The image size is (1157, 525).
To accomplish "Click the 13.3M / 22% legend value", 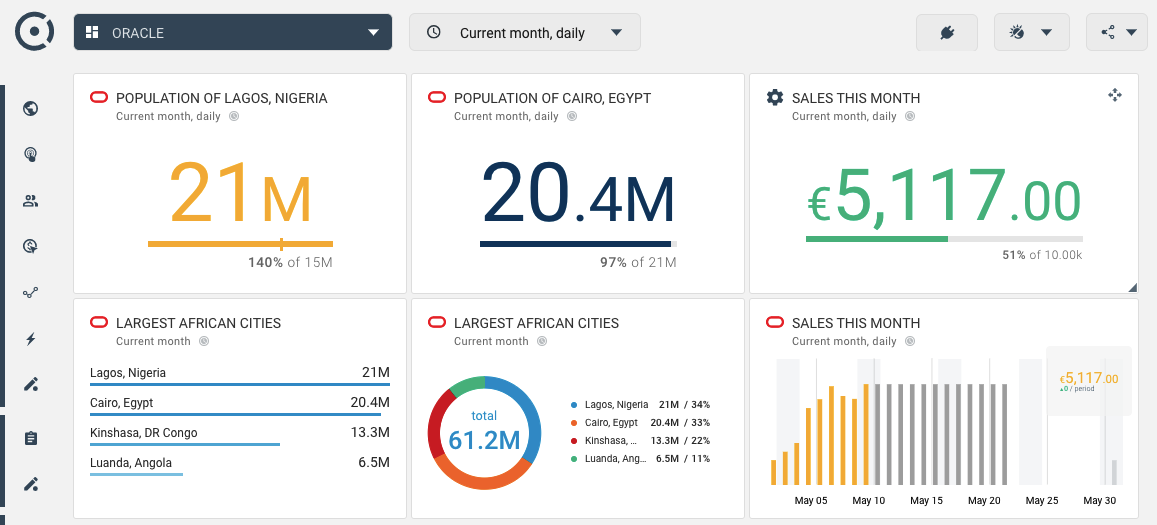I will [x=680, y=441].
